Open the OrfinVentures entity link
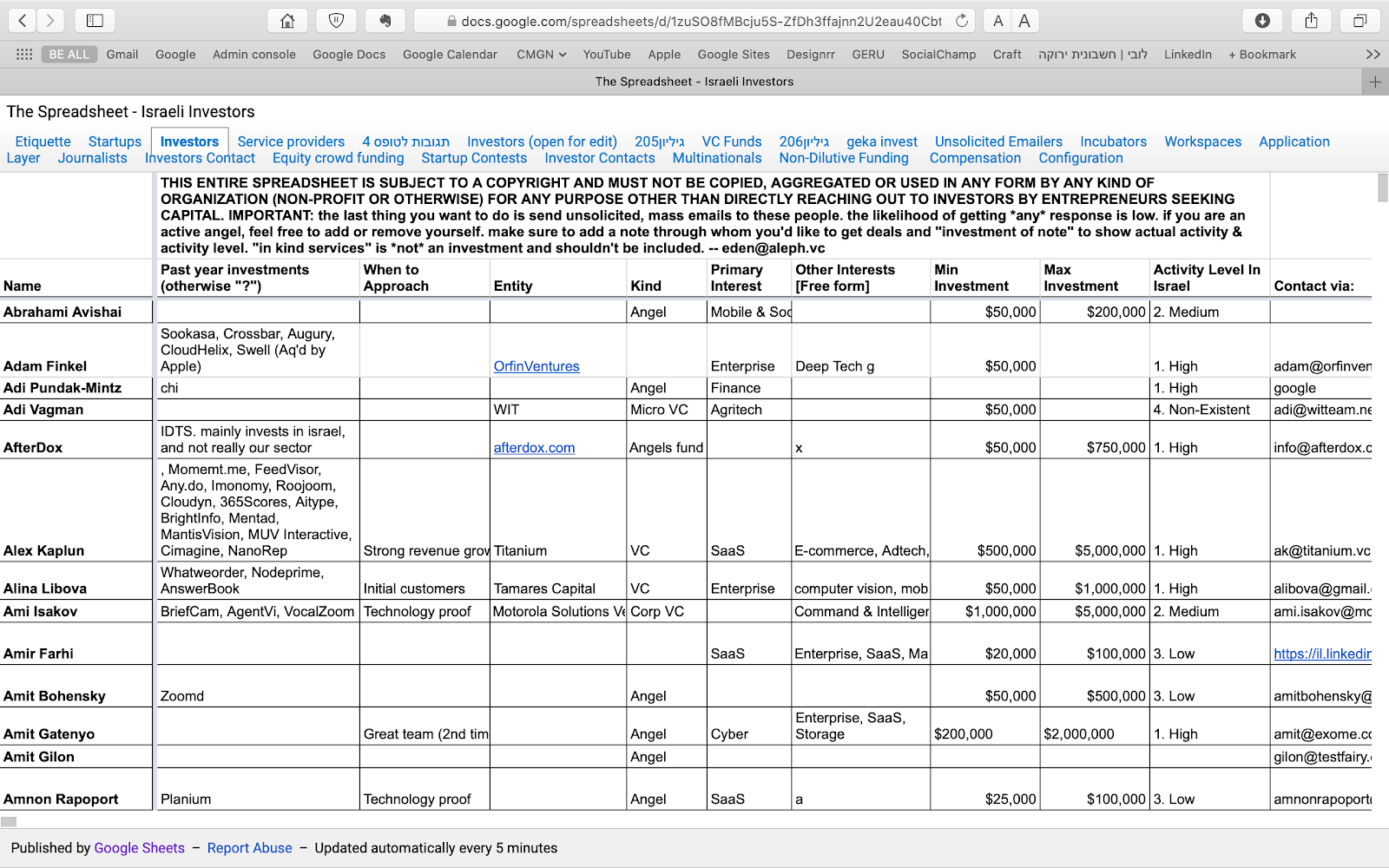Image resolution: width=1389 pixels, height=868 pixels. tap(537, 366)
